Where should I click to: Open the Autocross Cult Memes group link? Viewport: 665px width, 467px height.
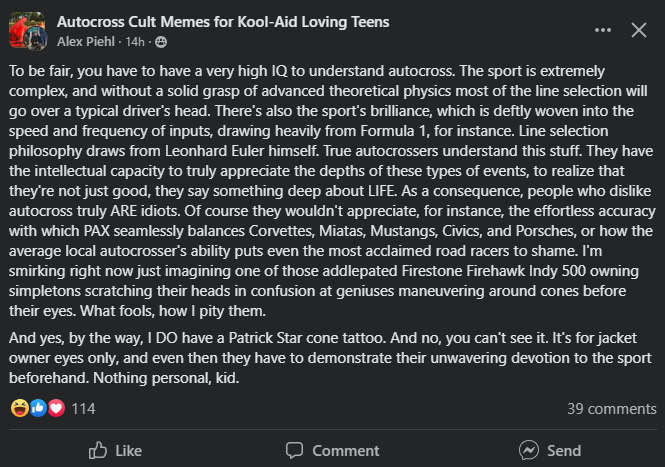pos(223,22)
